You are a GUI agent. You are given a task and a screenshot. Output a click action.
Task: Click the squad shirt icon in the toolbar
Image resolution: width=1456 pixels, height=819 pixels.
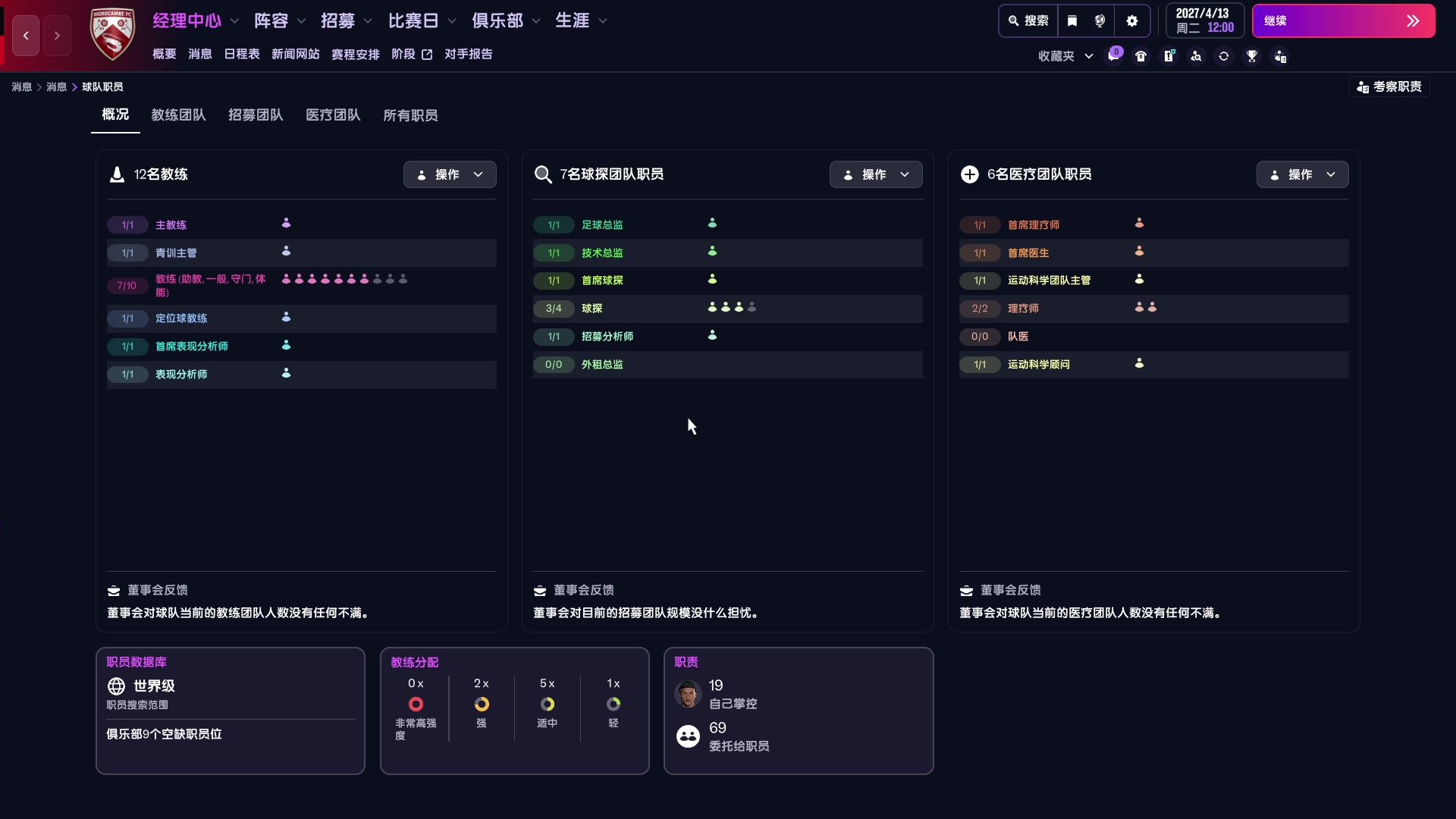tap(1141, 55)
